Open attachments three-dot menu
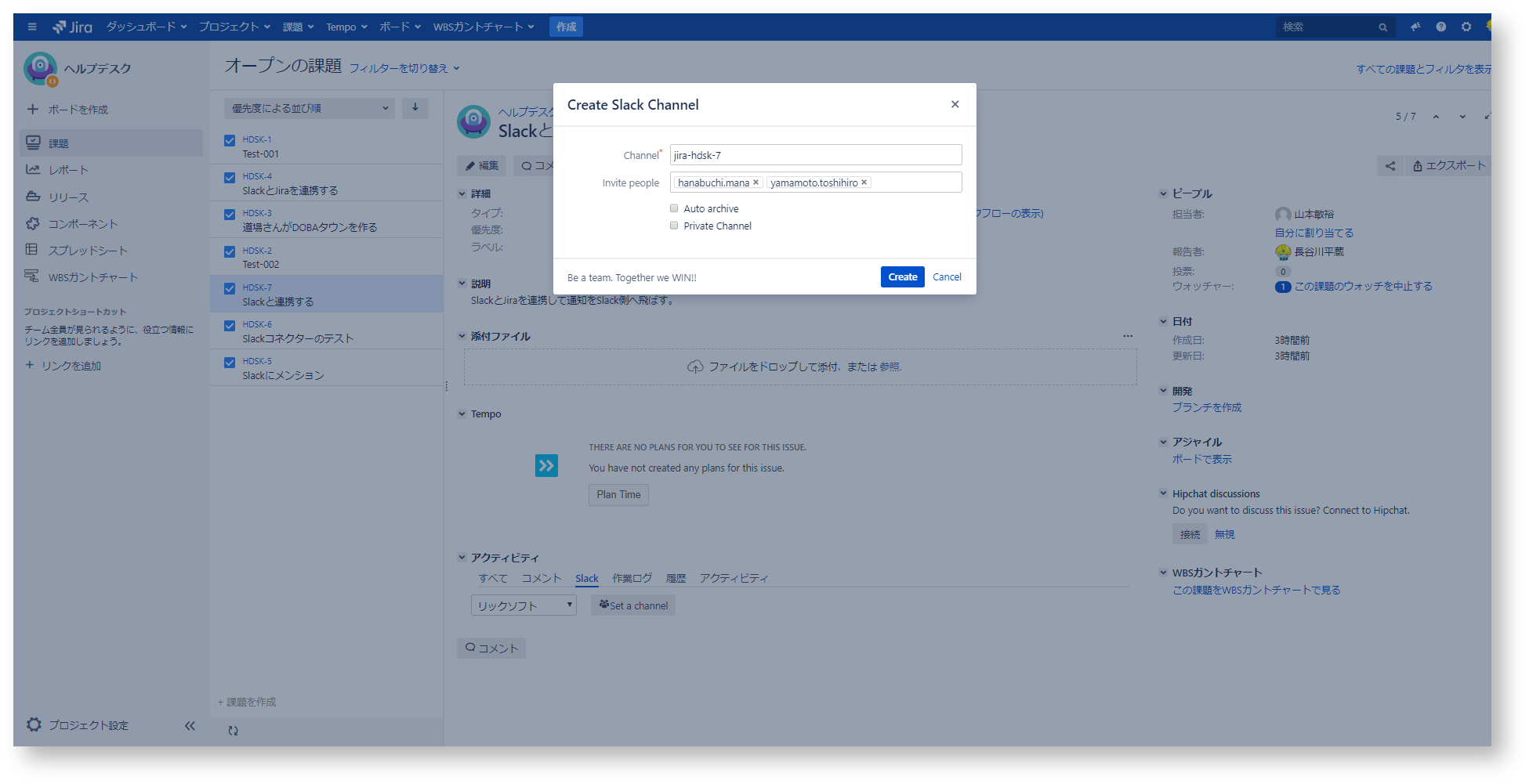The width and height of the screenshot is (1529, 784). point(1128,336)
